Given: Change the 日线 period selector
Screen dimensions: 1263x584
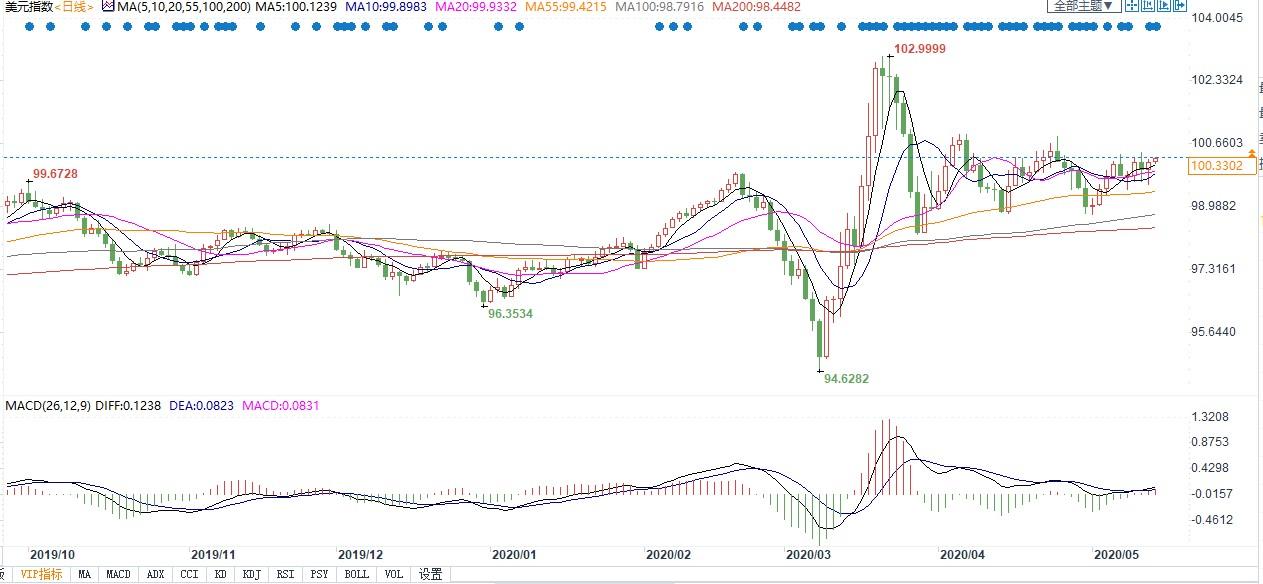Looking at the screenshot, I should (x=73, y=7).
